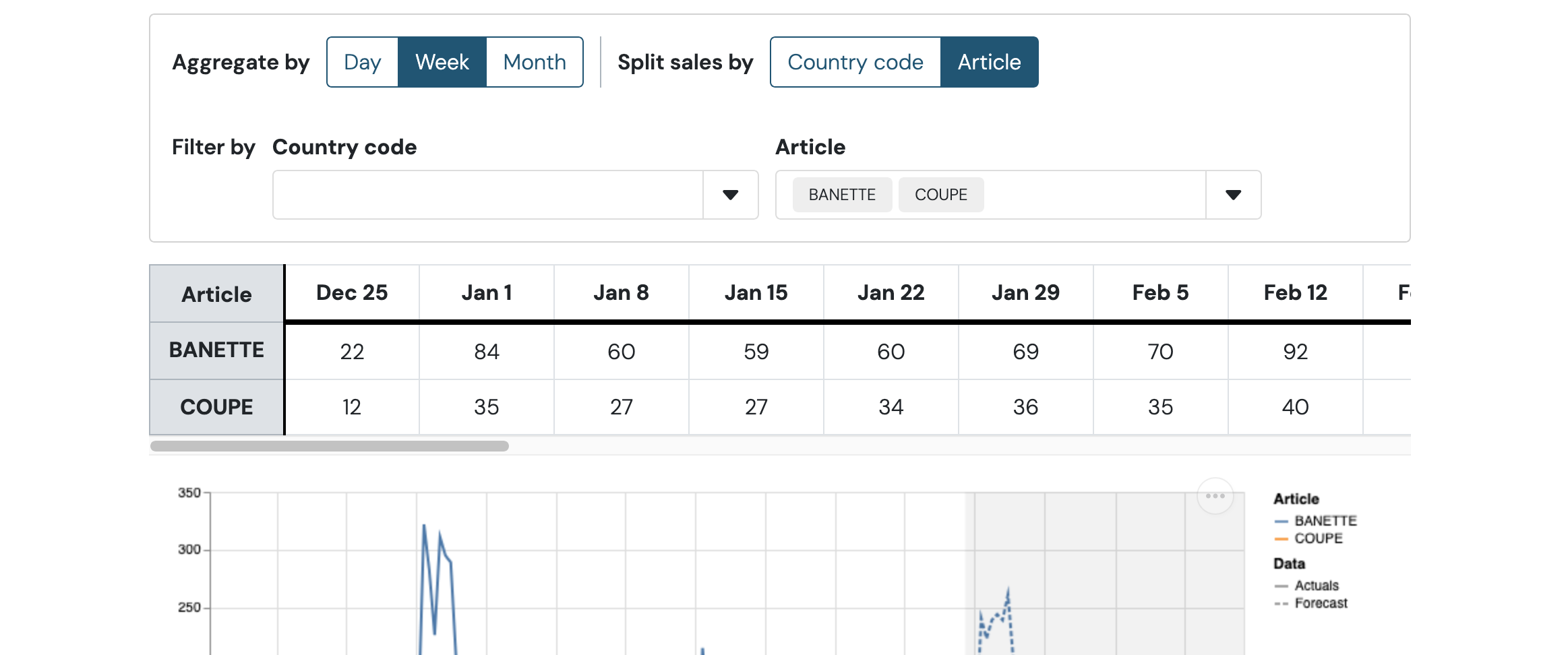Click the BANETTE filter tag
This screenshot has height=655, width=1568.
coord(842,195)
